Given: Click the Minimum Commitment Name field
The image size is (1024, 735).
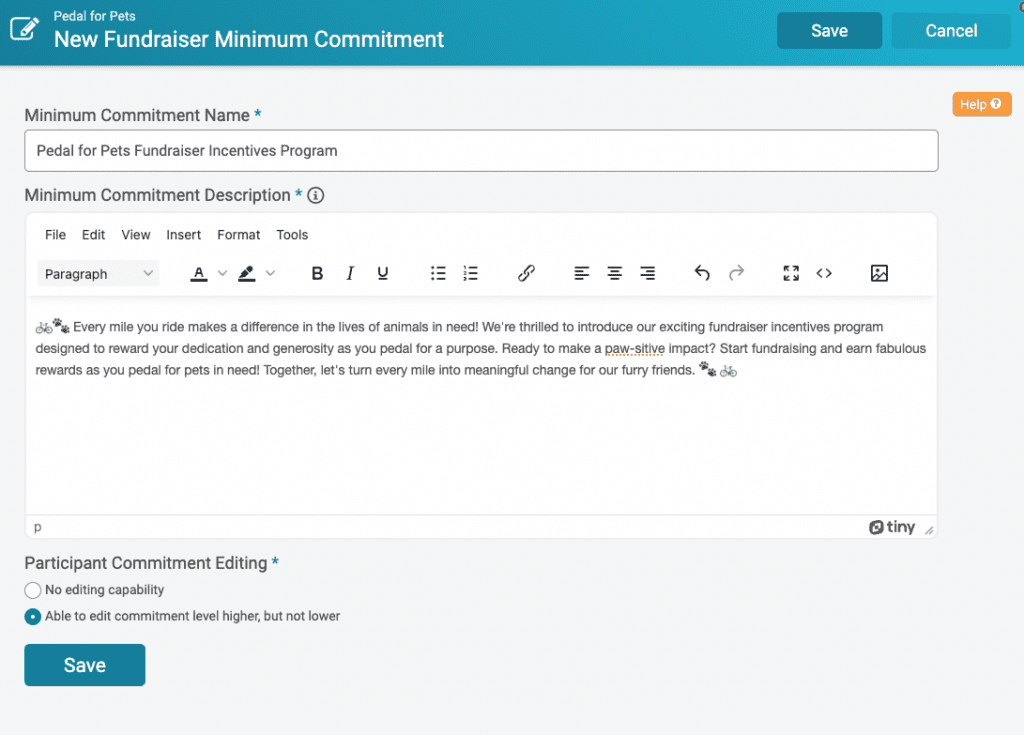Looking at the screenshot, I should tap(481, 151).
